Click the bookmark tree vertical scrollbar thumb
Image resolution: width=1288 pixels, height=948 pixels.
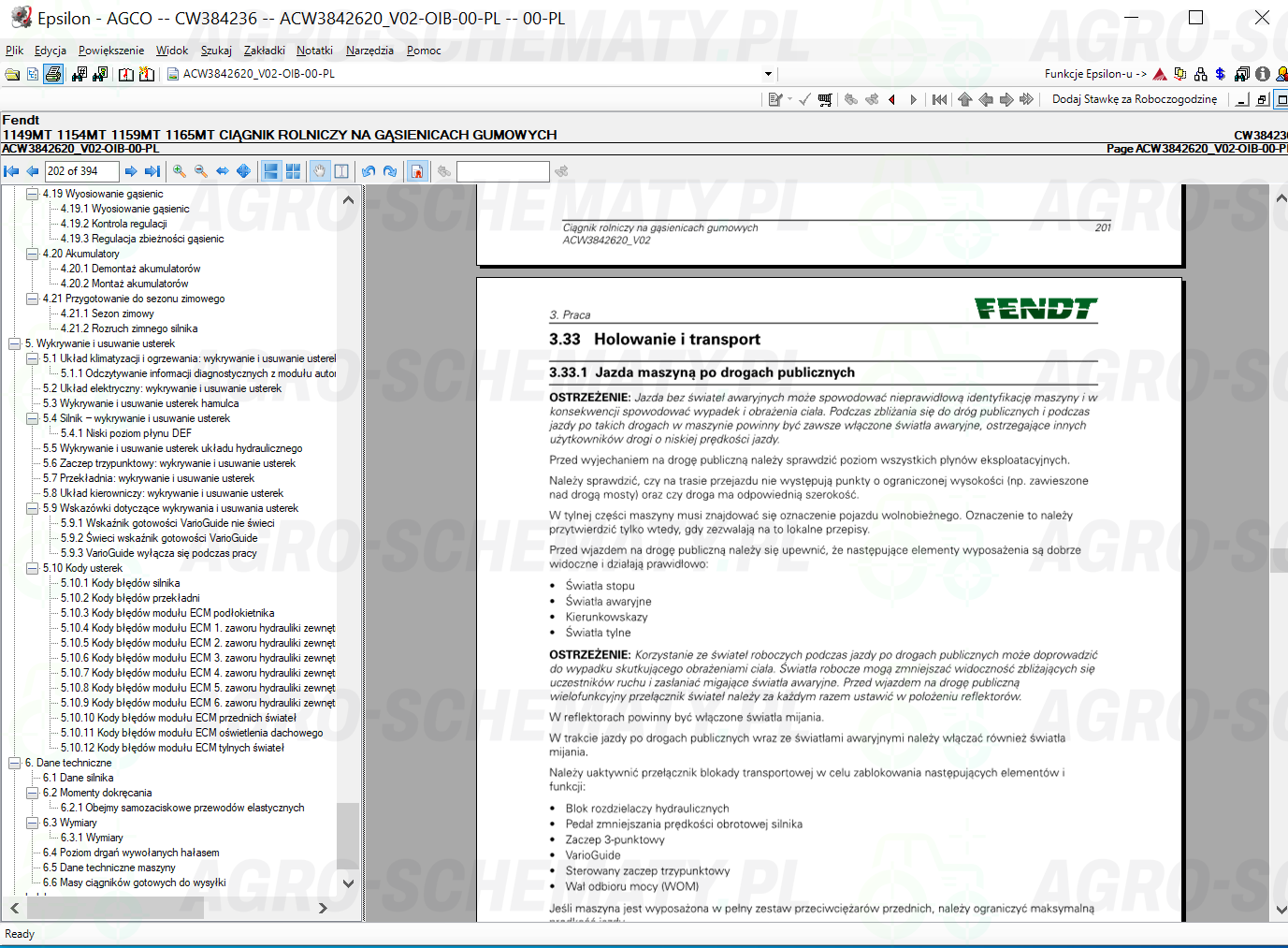(348, 836)
